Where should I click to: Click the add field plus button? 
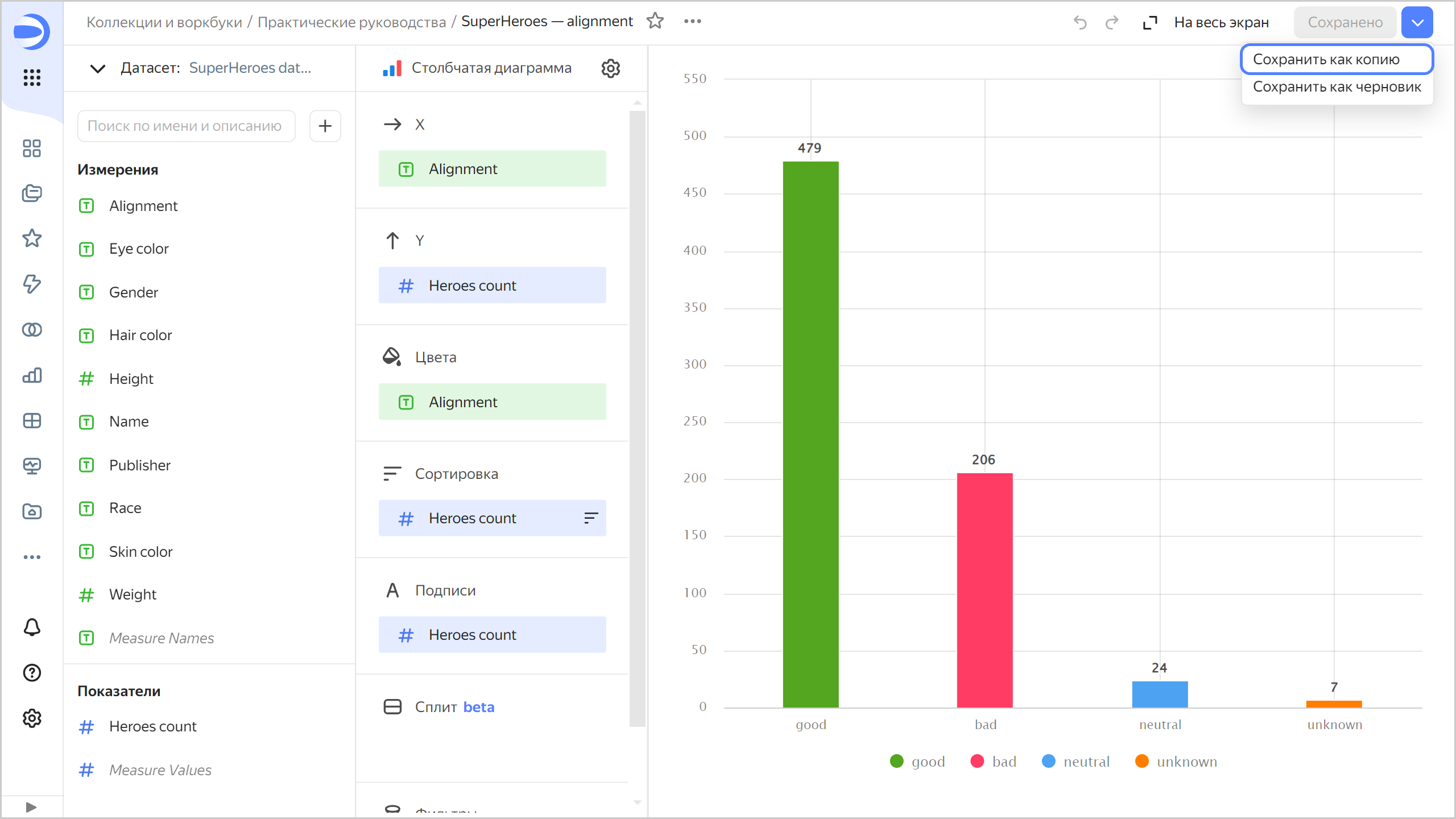(x=325, y=126)
